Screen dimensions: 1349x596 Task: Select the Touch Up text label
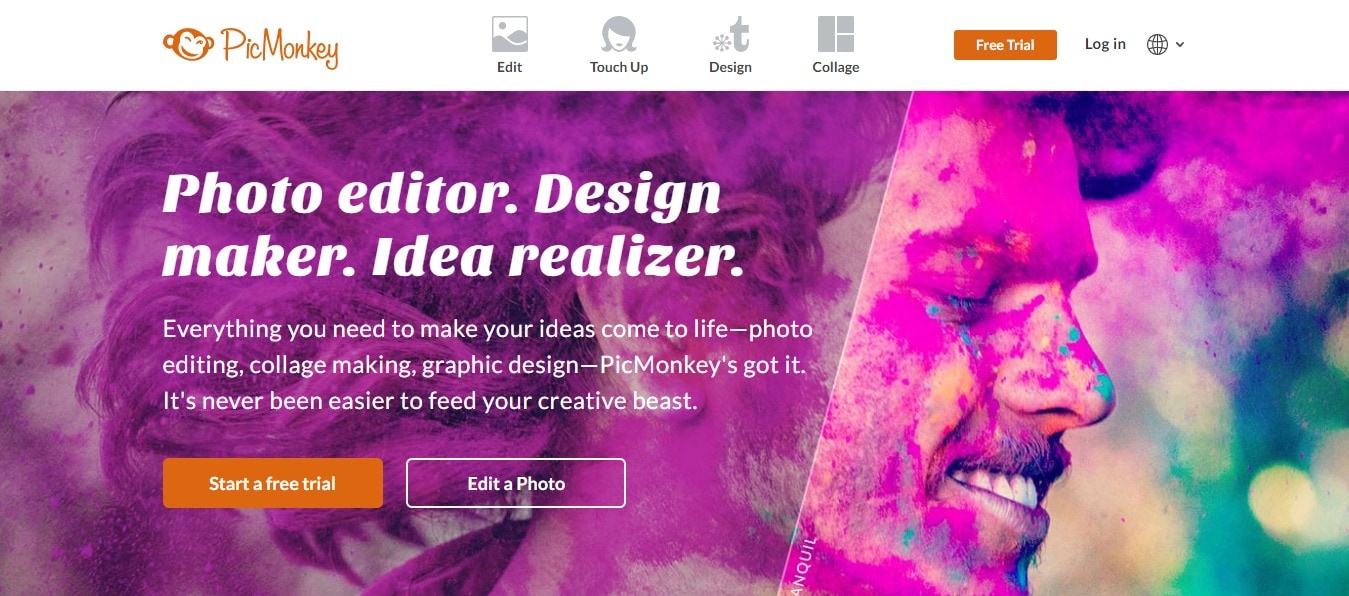(619, 67)
